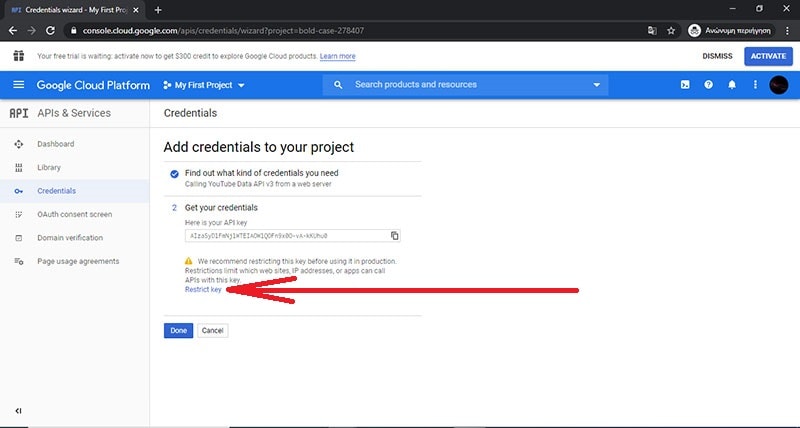This screenshot has width=800, height=428.
Task: Open the help question mark icon
Action: [709, 85]
